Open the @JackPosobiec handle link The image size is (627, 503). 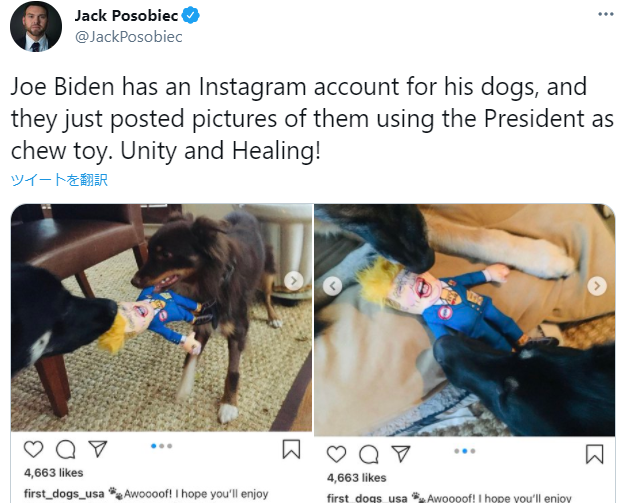click(129, 37)
